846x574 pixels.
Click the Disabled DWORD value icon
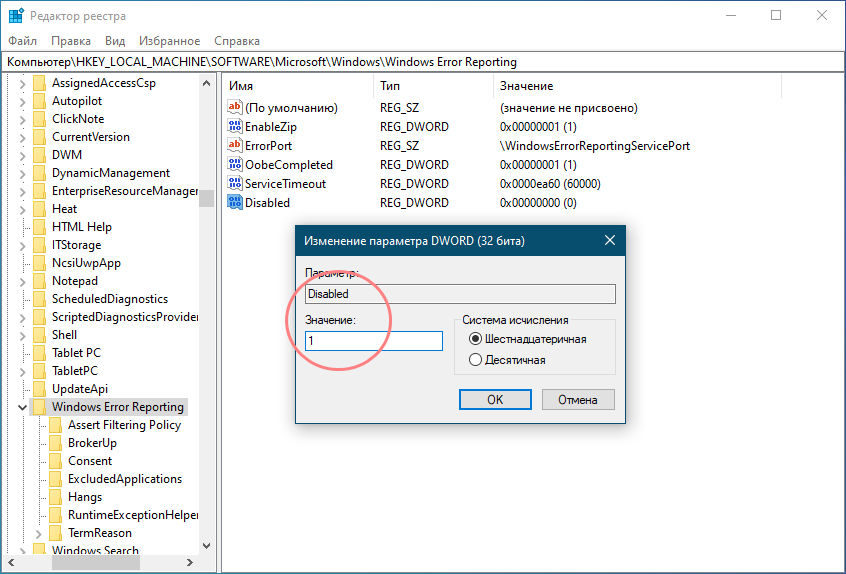point(235,203)
